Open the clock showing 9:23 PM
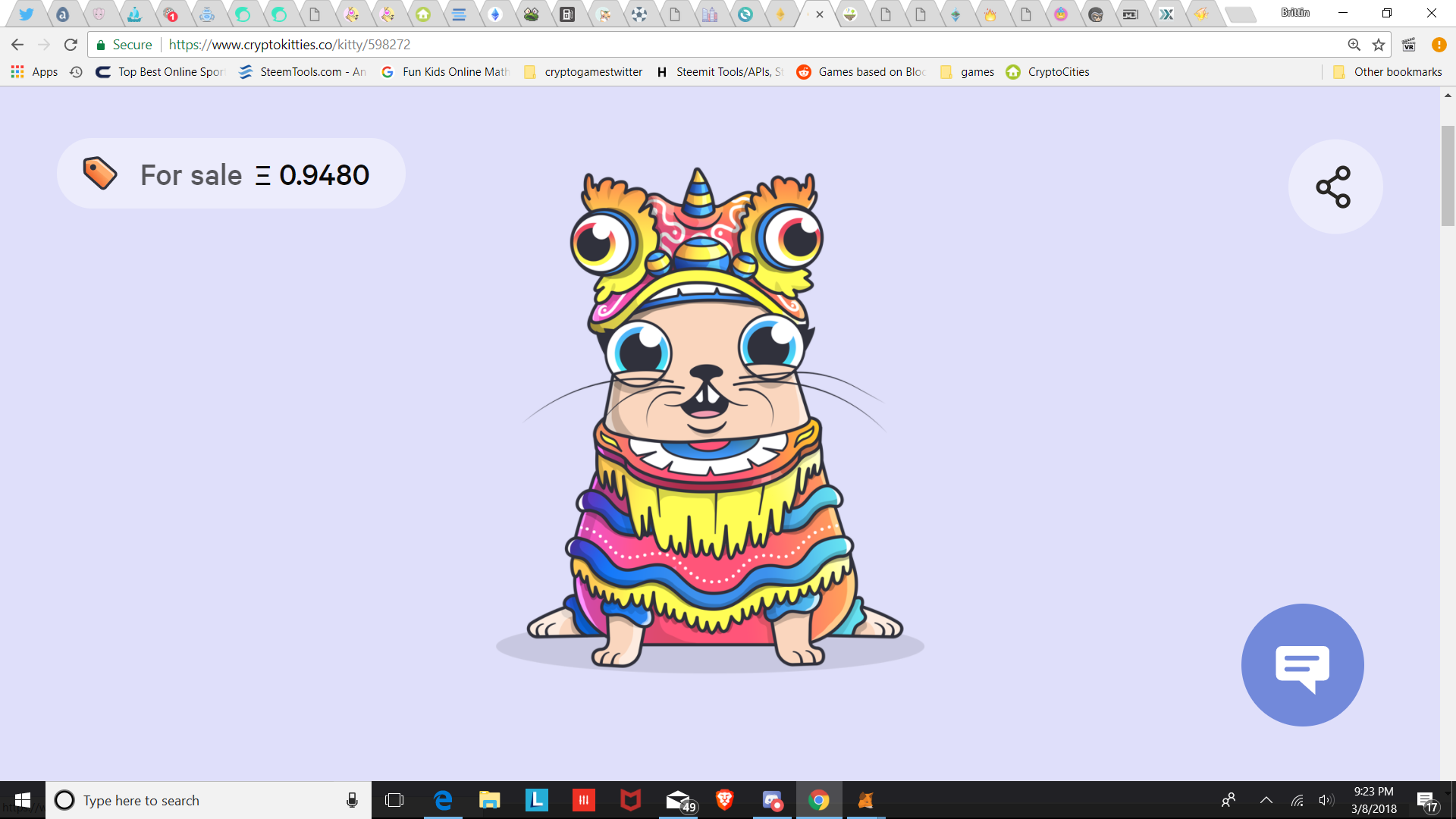The image size is (1456, 819). [x=1374, y=800]
